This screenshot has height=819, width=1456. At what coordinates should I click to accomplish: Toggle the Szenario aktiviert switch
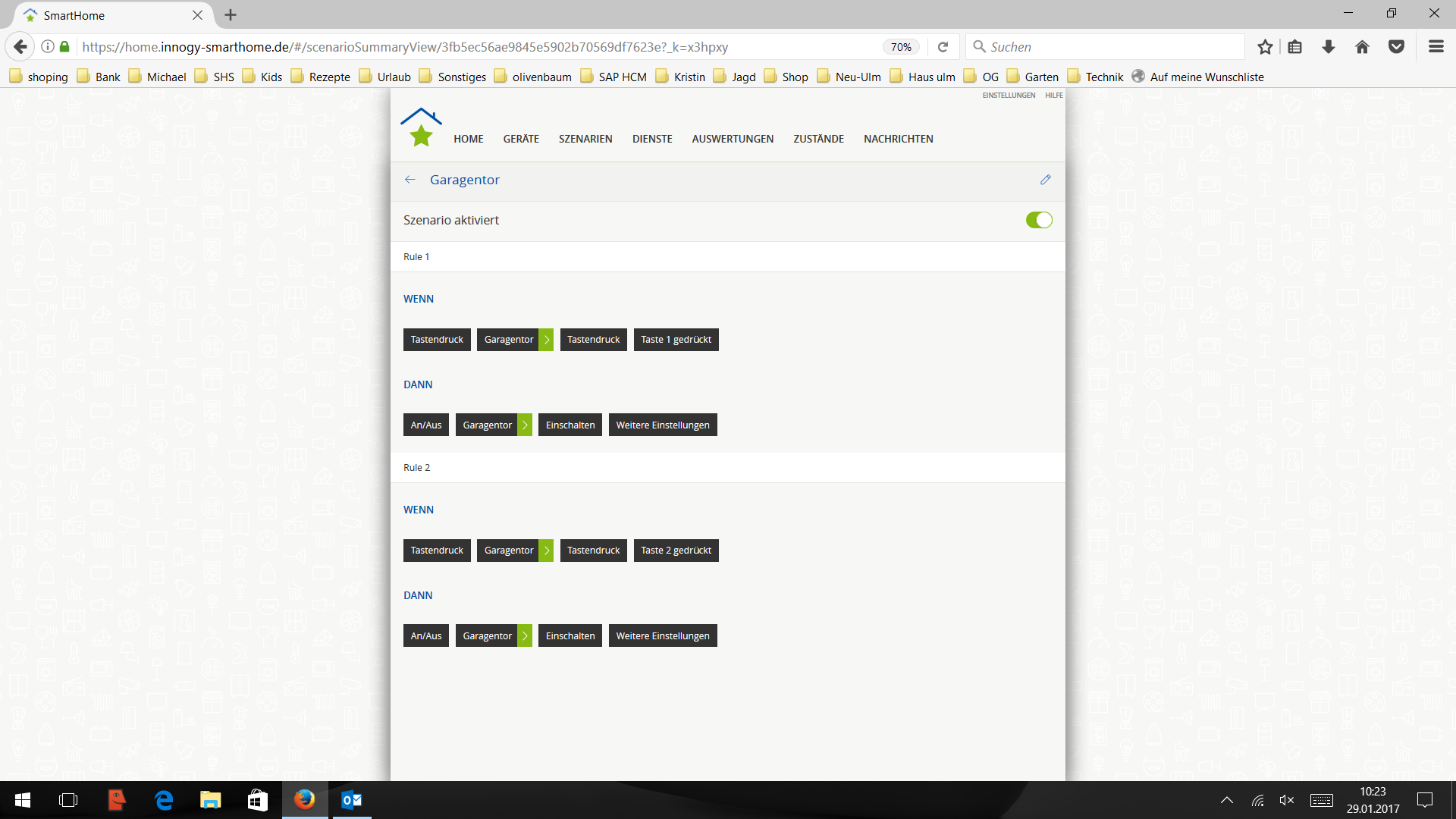click(x=1038, y=220)
